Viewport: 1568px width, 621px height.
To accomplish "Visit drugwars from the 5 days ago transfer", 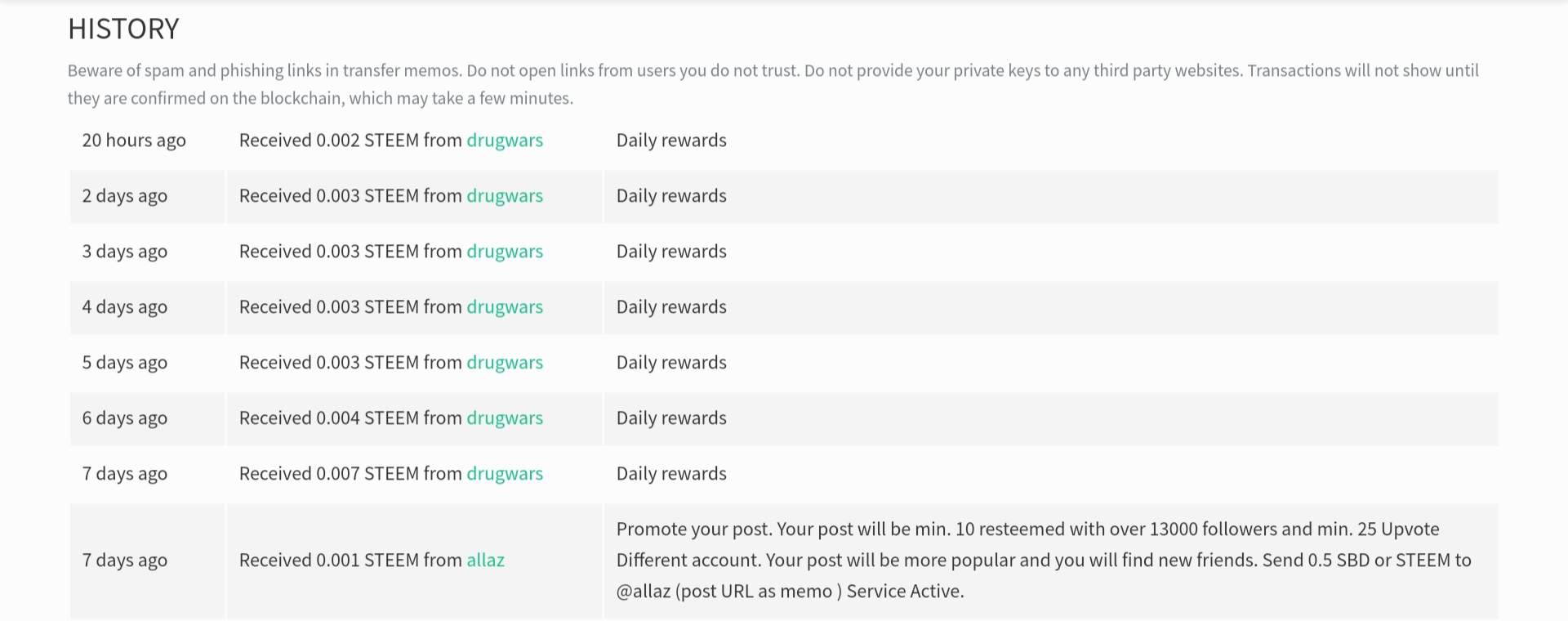I will tap(504, 363).
